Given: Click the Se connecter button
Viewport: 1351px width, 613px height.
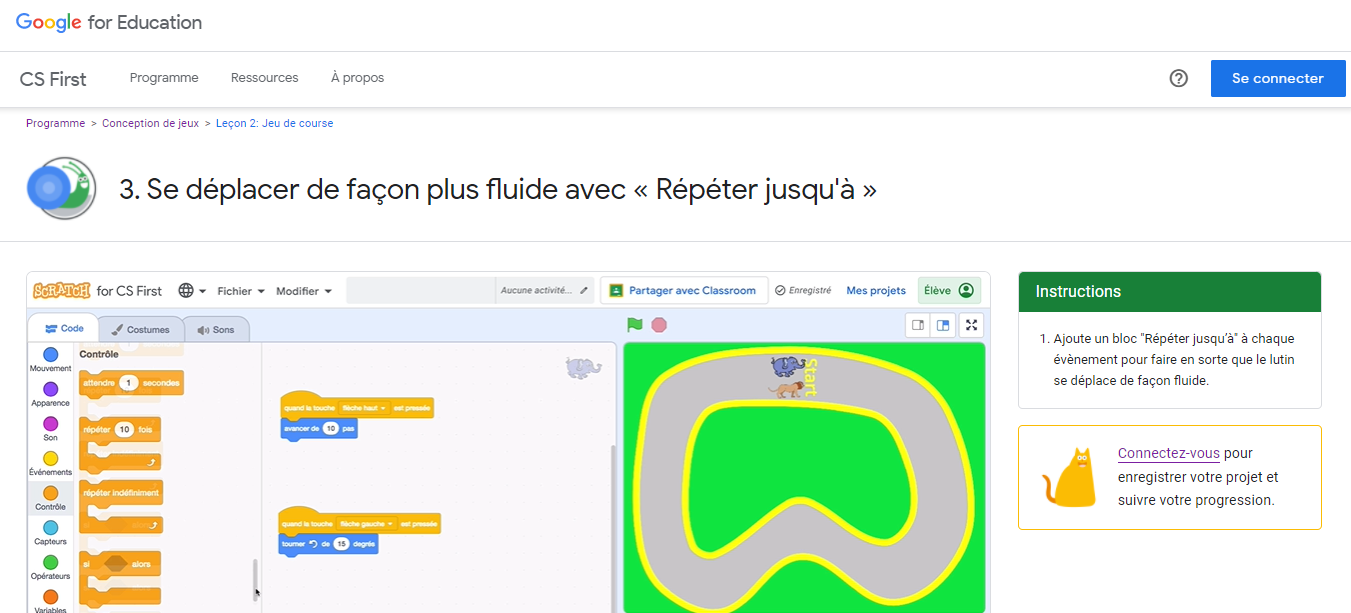Looking at the screenshot, I should [x=1277, y=78].
